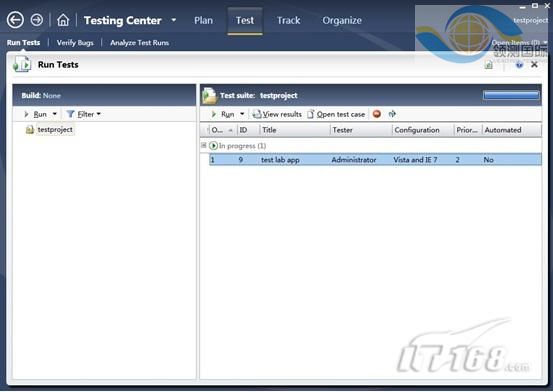Click the red stop icon in the suite toolbar

pyautogui.click(x=377, y=114)
